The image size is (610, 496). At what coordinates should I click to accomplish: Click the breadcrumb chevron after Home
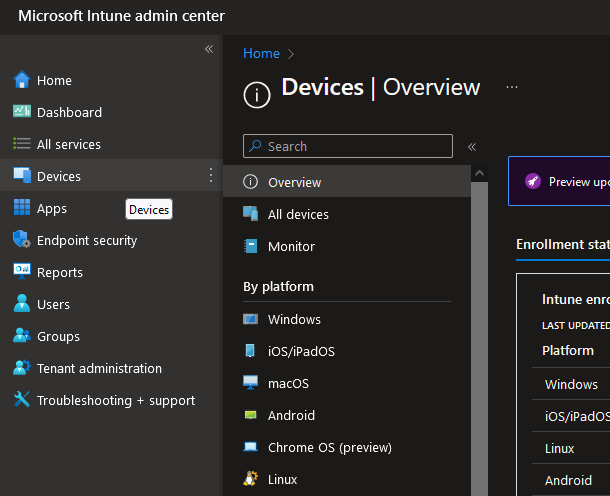tap(291, 54)
